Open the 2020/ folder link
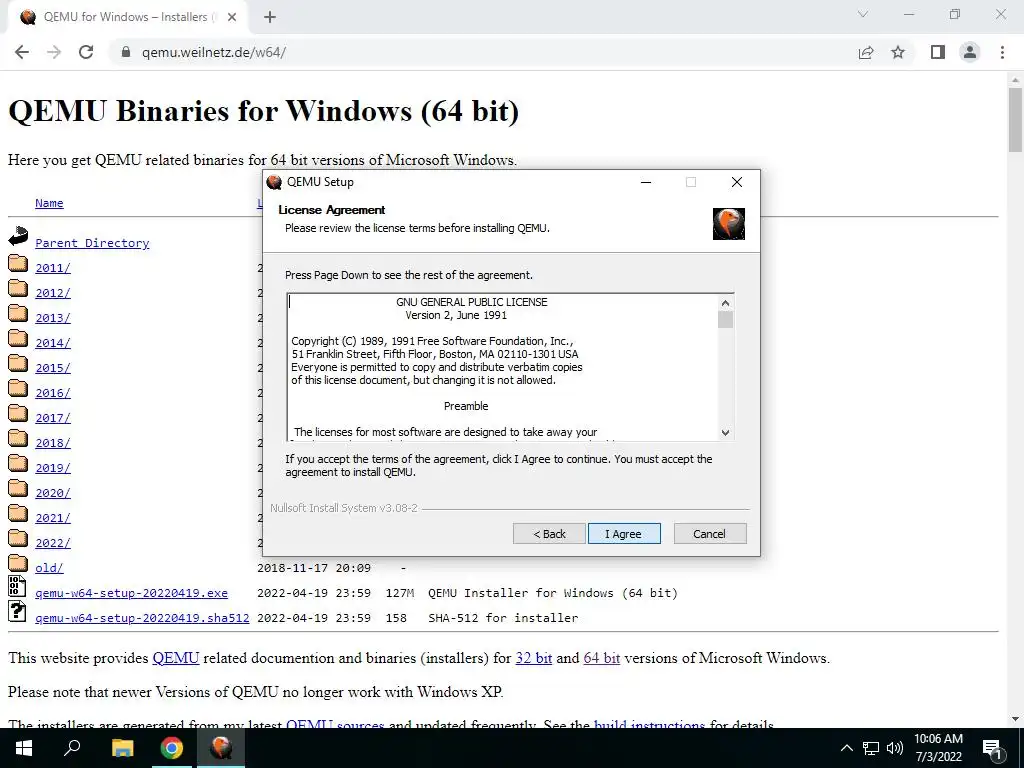The height and width of the screenshot is (768, 1024). click(53, 493)
